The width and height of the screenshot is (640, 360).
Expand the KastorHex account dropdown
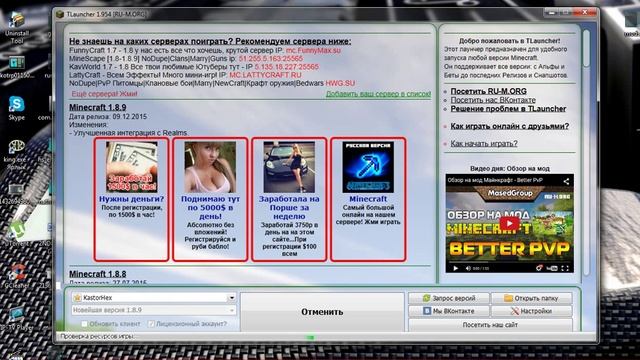[x=231, y=298]
